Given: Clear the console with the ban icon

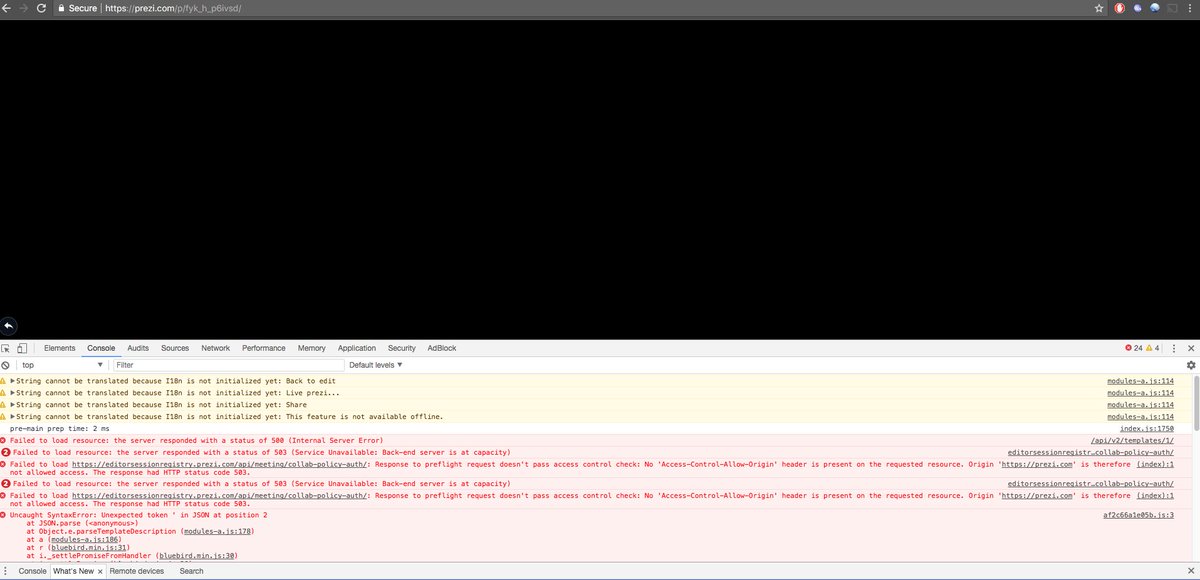Looking at the screenshot, I should coord(6,365).
